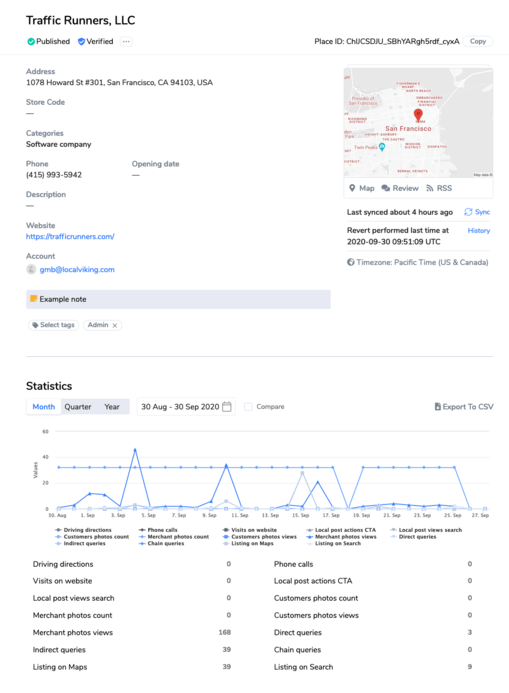Open the Example note bar

point(178,299)
